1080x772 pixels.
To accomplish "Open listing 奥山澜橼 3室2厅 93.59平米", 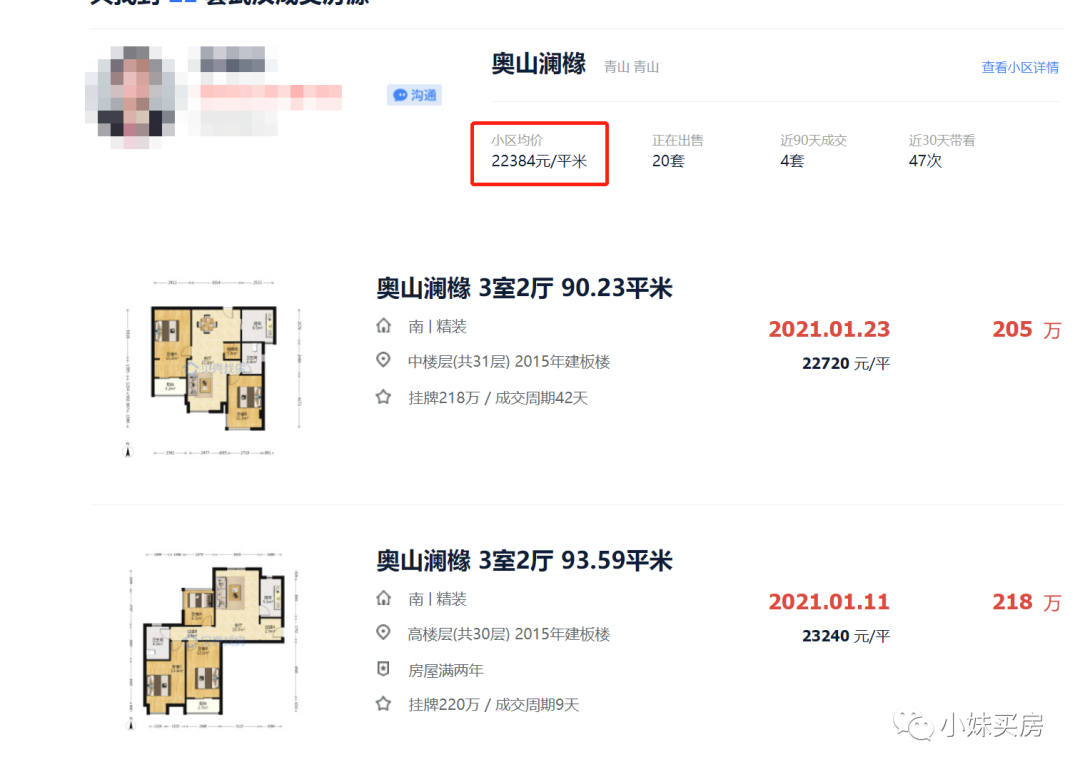I will 523,561.
